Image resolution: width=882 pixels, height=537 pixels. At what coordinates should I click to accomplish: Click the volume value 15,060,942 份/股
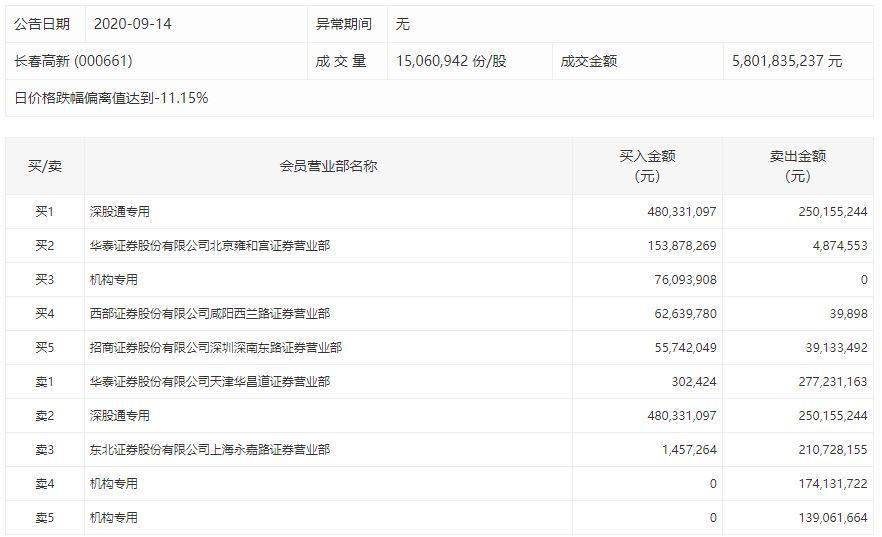point(451,61)
